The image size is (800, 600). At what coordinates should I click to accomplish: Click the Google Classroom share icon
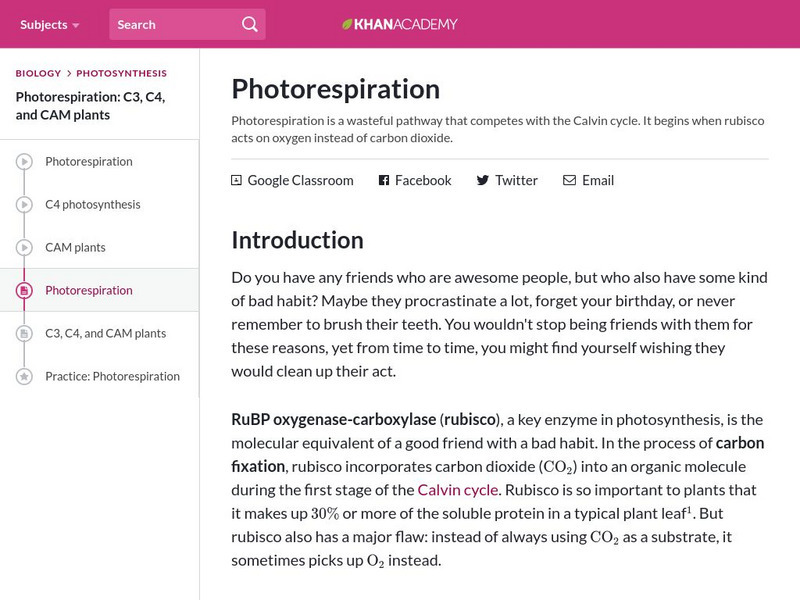236,181
